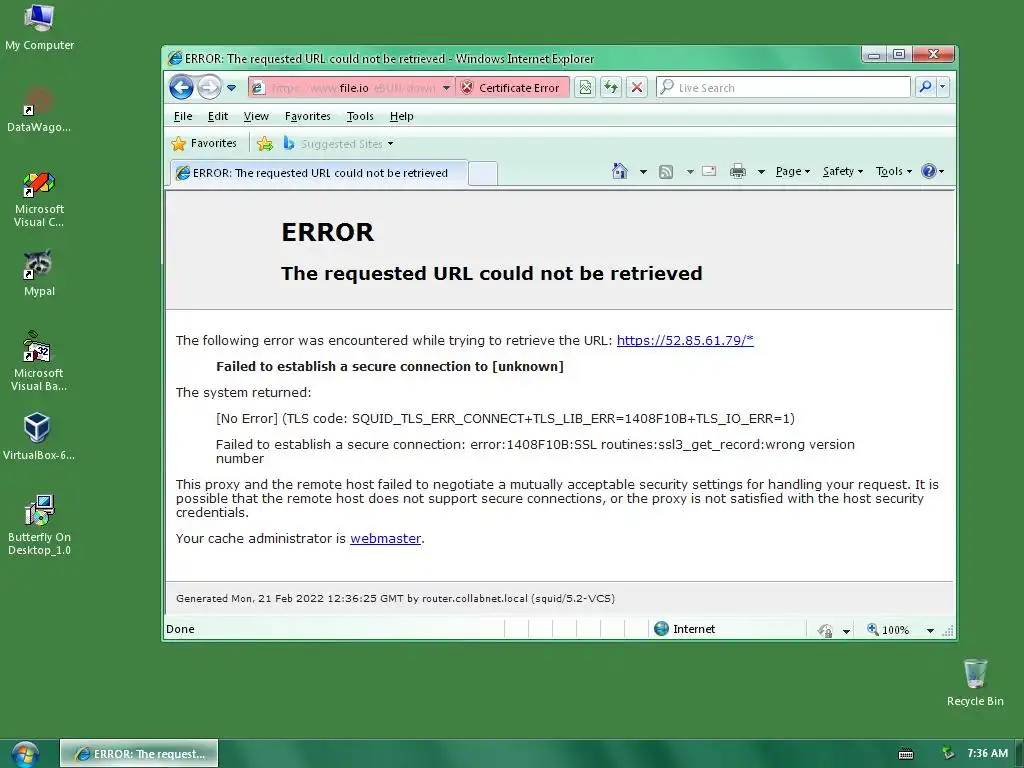
Task: Stop loading with red X button
Action: click(x=637, y=88)
